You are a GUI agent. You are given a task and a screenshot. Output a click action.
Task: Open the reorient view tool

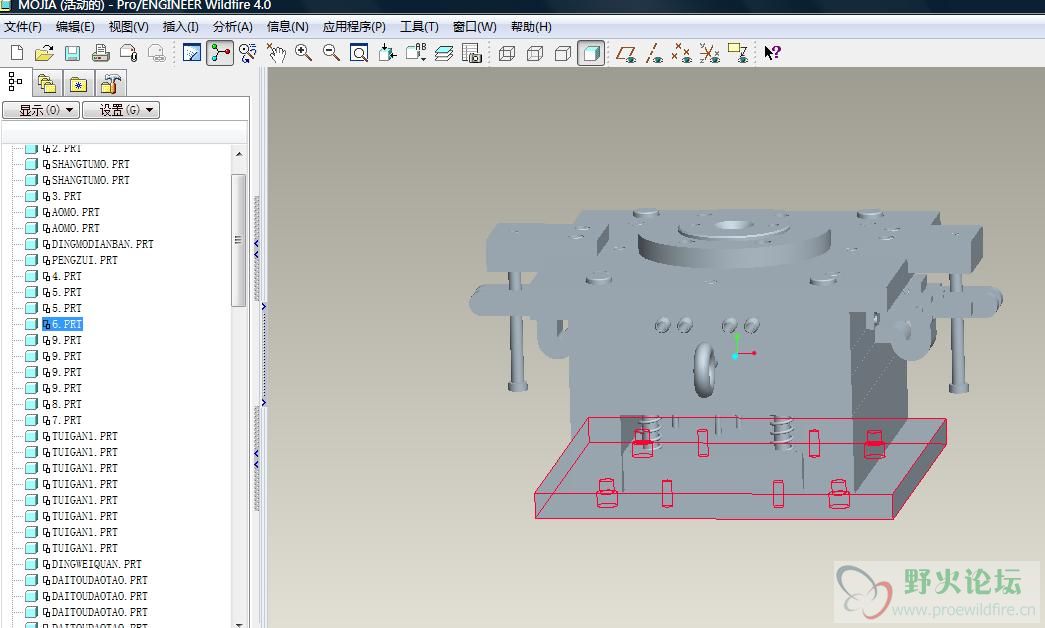[x=387, y=53]
